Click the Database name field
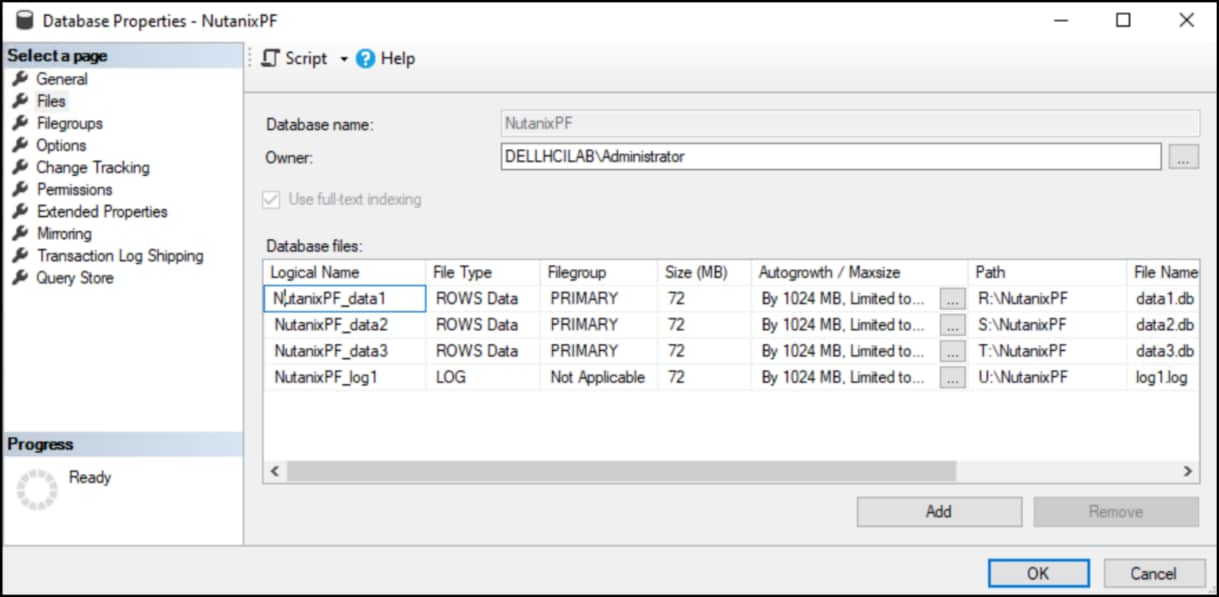1219x597 pixels. pyautogui.click(x=849, y=124)
